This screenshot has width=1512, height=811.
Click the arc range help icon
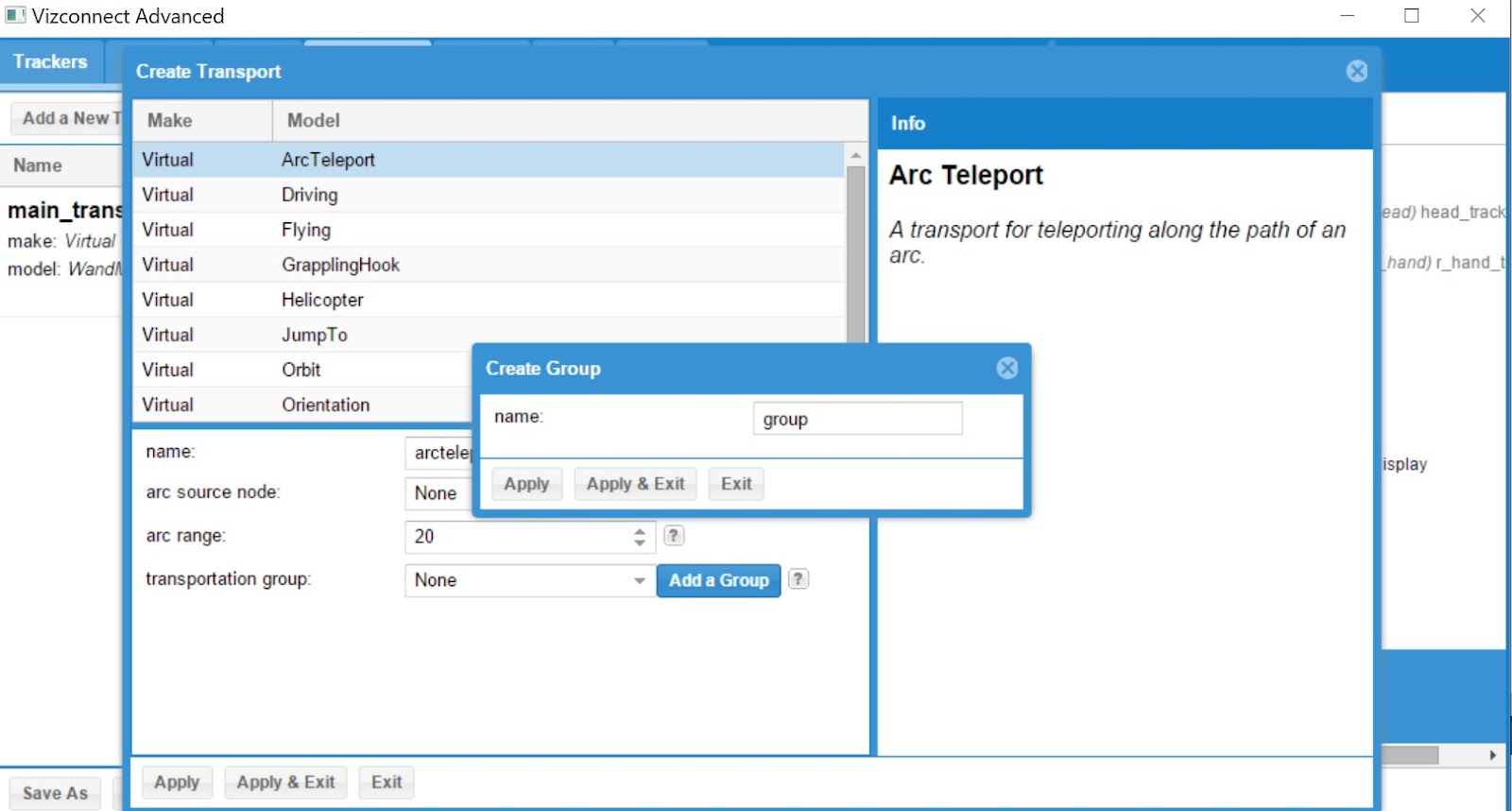click(674, 535)
